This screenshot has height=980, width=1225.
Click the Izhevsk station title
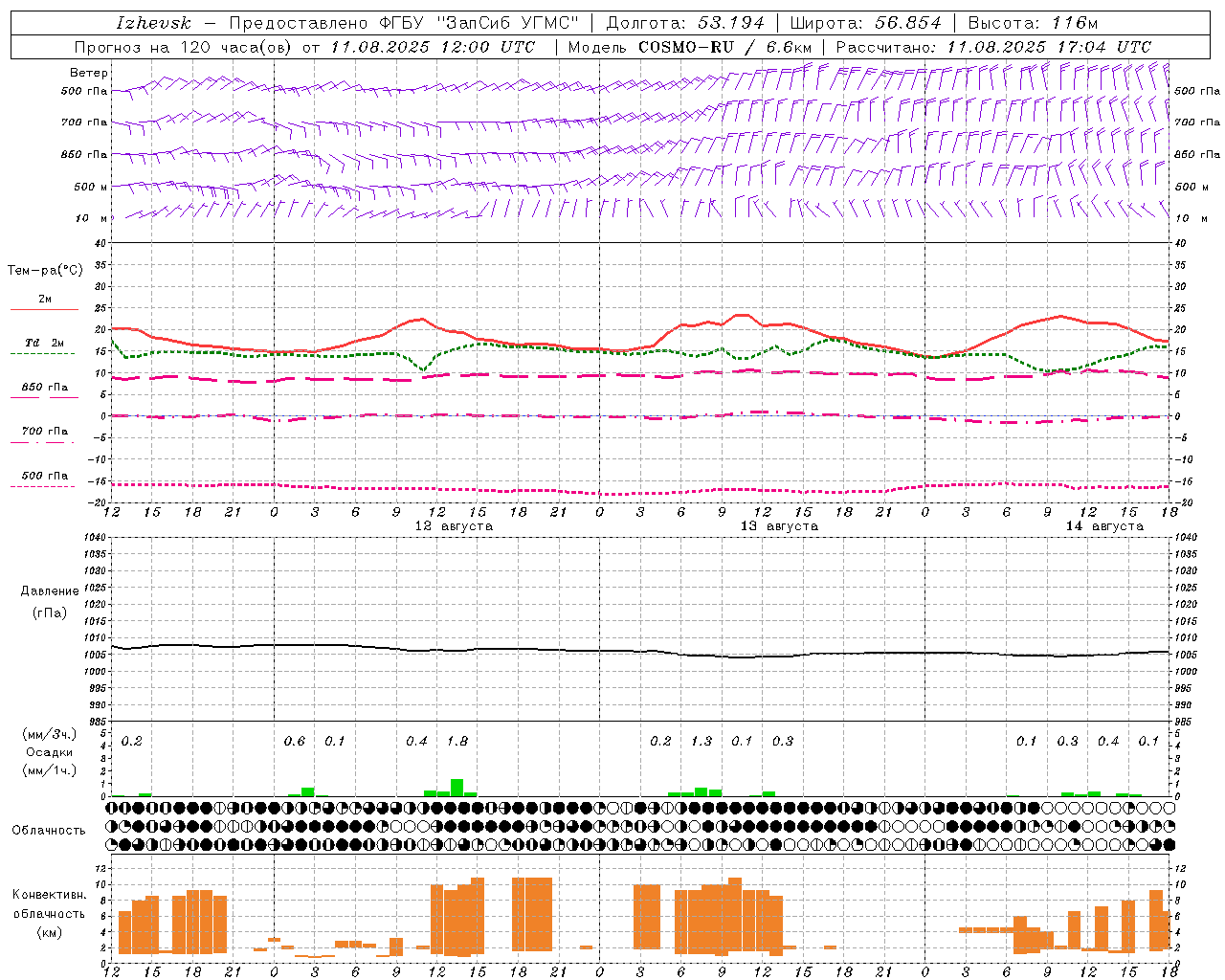153,23
